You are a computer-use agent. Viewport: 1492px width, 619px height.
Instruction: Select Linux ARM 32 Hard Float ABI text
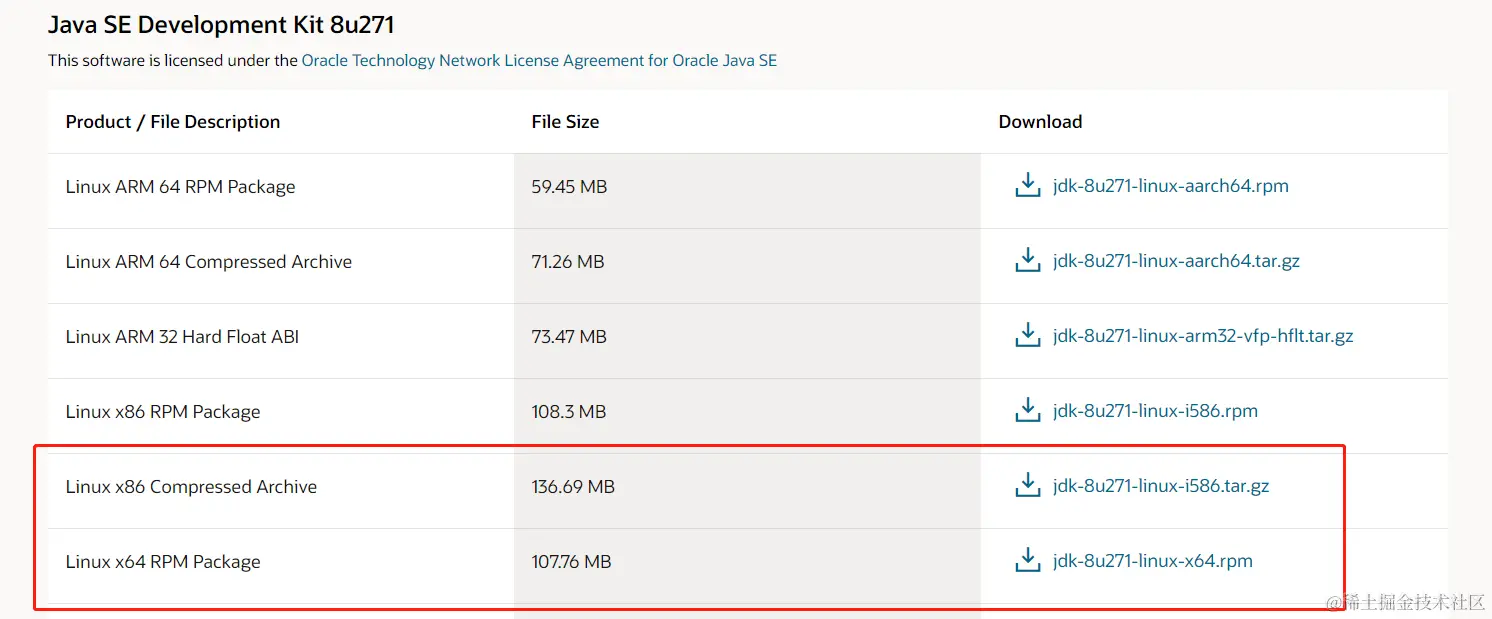(x=182, y=337)
